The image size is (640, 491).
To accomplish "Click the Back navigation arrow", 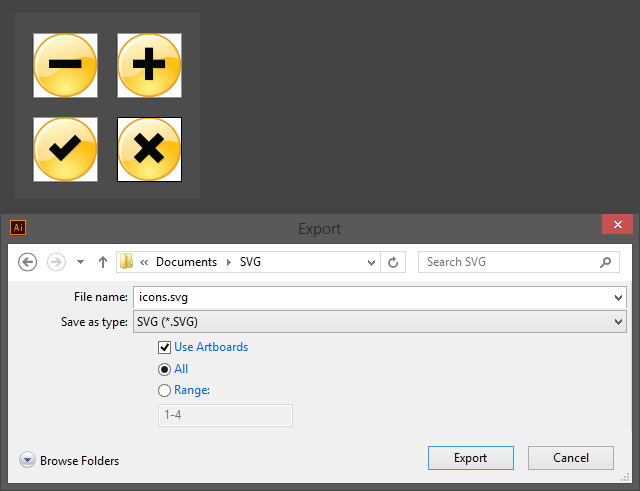I will pyautogui.click(x=28, y=262).
